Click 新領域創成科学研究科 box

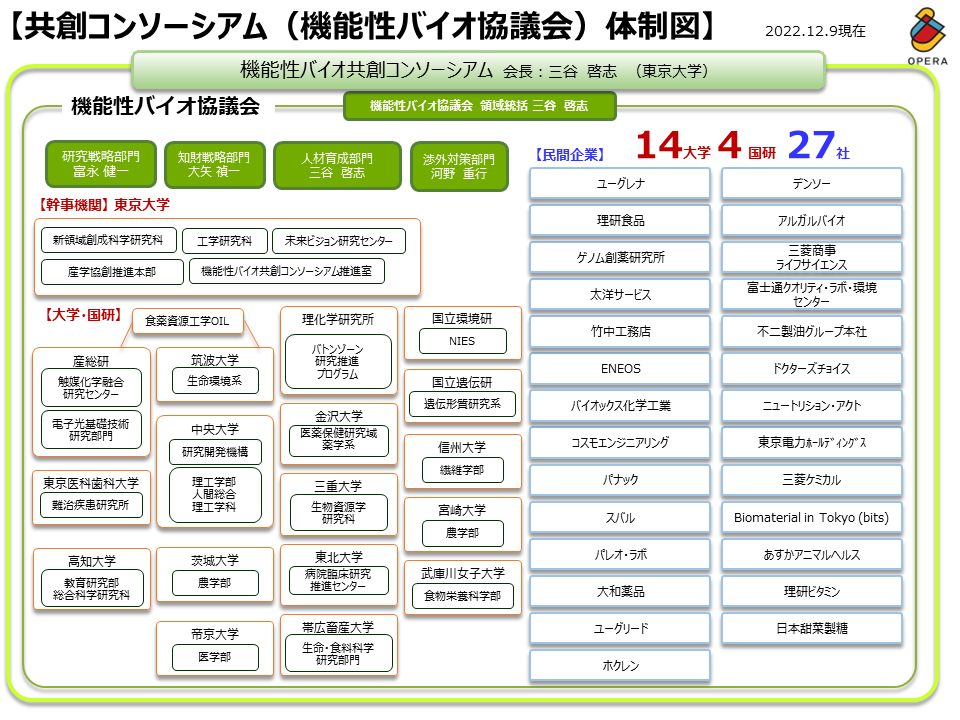point(108,240)
